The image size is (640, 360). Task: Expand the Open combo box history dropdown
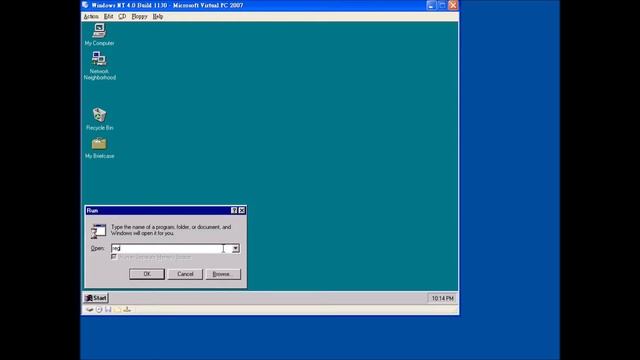coord(236,249)
